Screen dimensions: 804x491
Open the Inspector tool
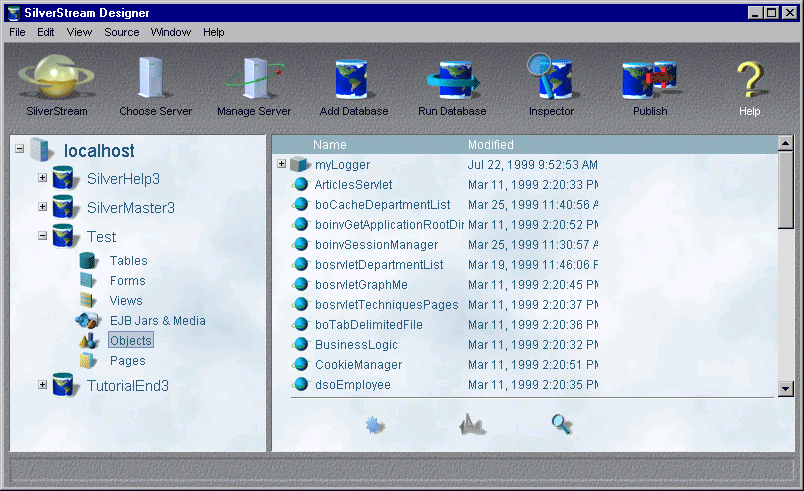point(551,77)
